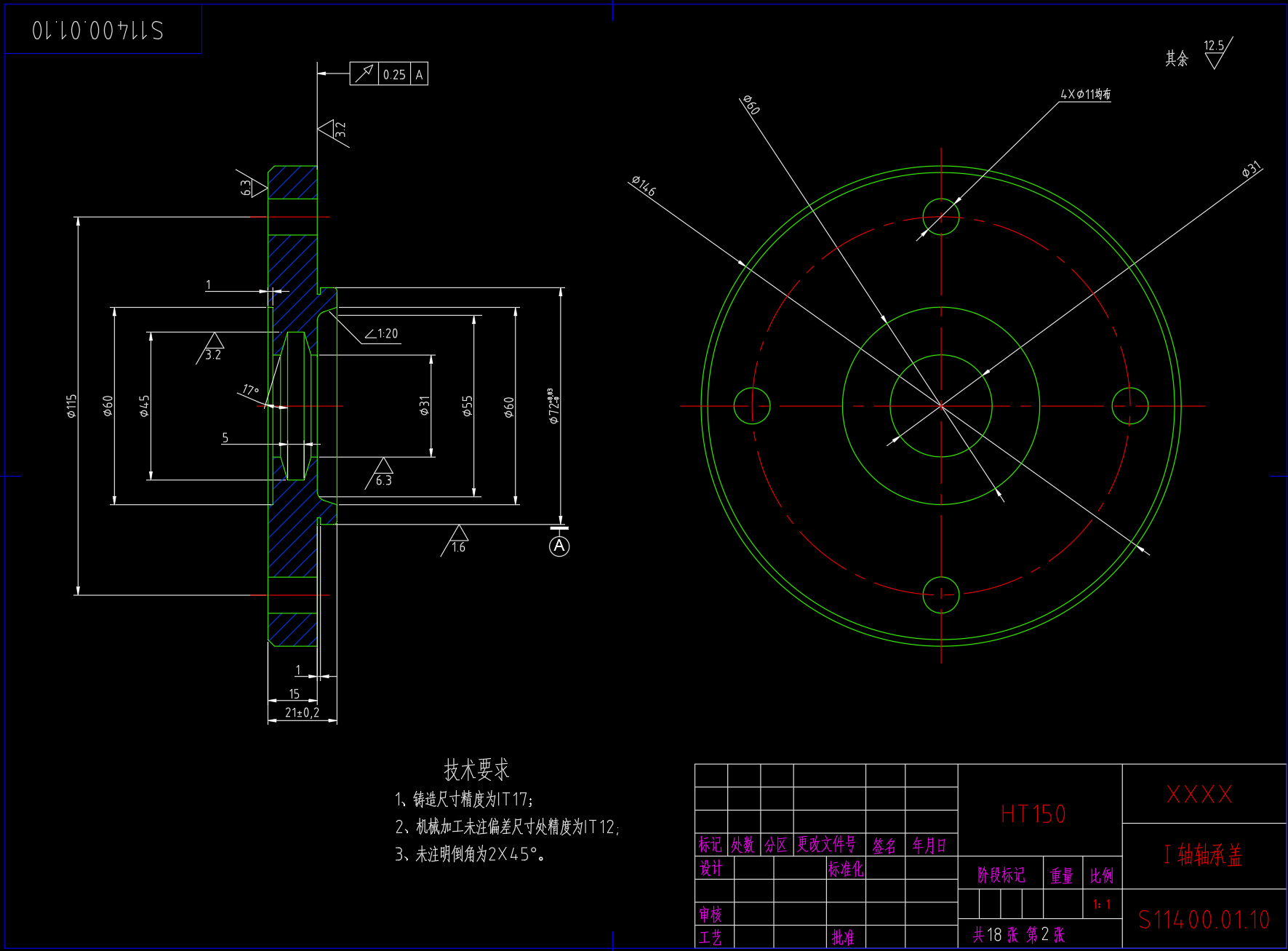Click the datum A circle symbol
Viewport: 1288px width, 951px height.
pos(559,546)
